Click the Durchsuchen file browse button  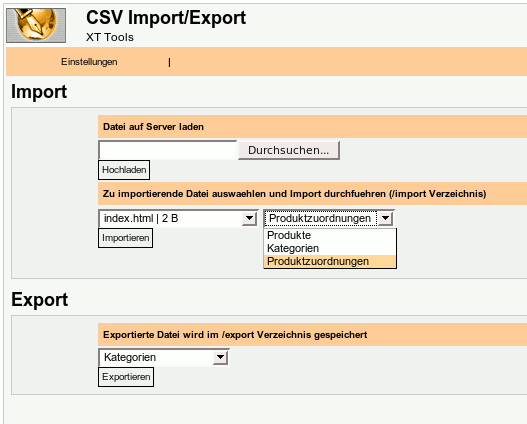pos(289,150)
